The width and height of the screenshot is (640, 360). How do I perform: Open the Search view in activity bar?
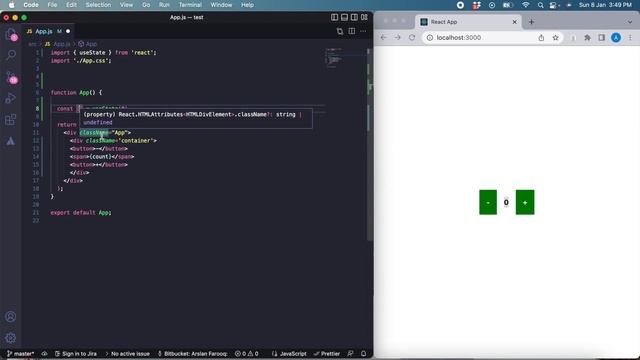(x=11, y=55)
